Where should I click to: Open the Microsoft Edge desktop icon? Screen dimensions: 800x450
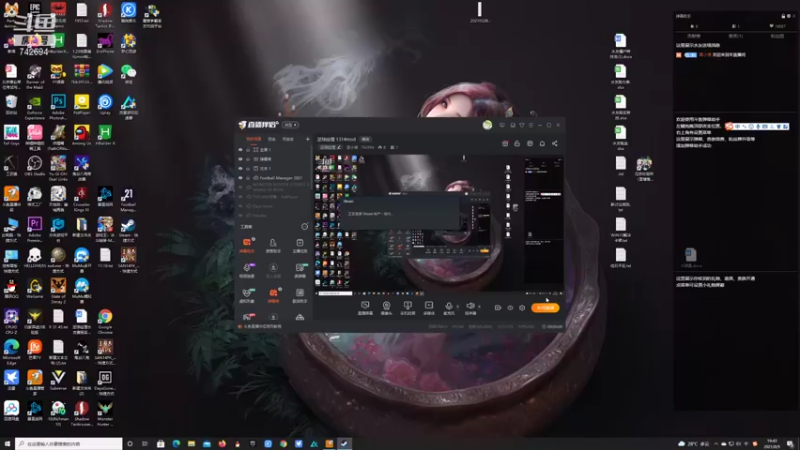11,351
